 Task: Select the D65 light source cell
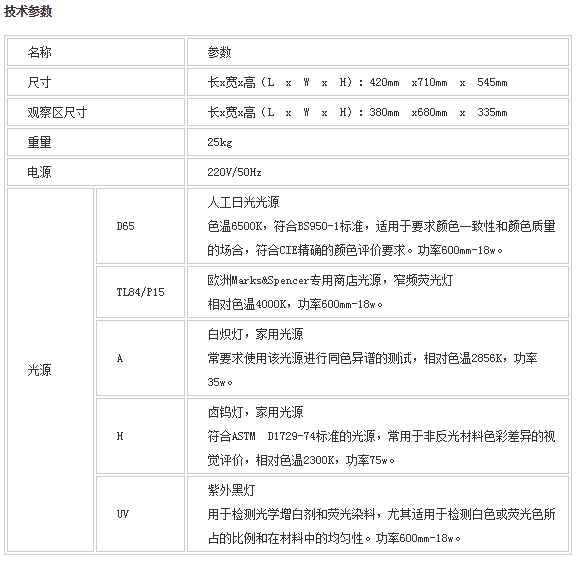pos(140,226)
